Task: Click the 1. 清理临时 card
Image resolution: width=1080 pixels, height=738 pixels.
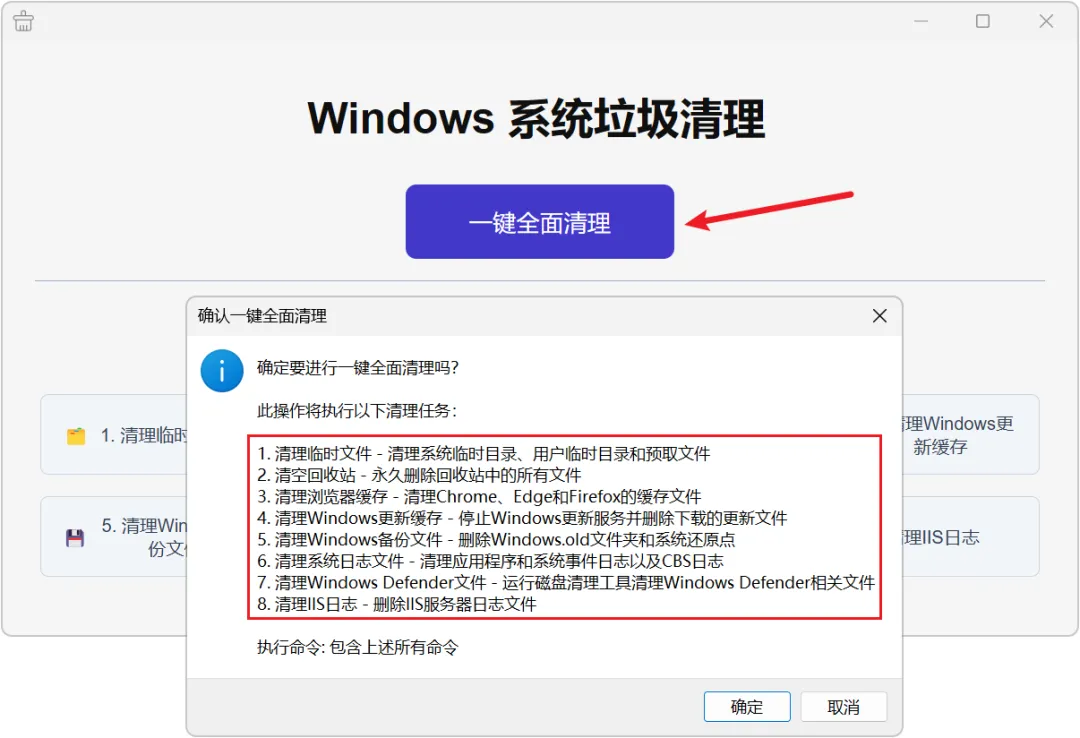Action: pyautogui.click(x=114, y=435)
